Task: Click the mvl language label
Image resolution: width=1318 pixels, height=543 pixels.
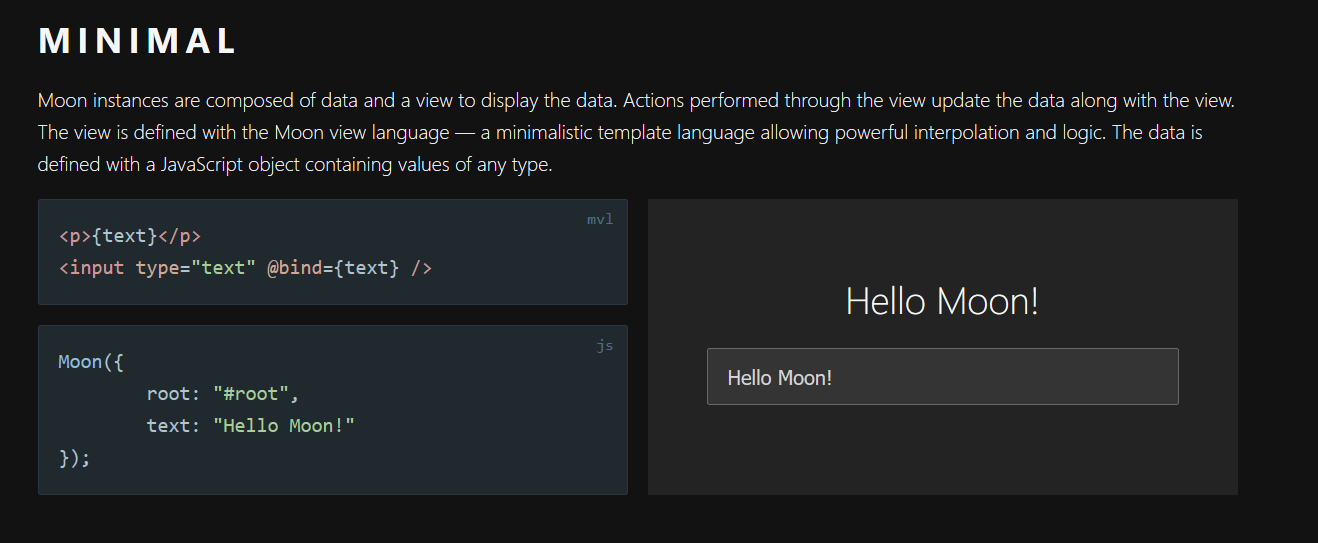Action: tap(600, 219)
